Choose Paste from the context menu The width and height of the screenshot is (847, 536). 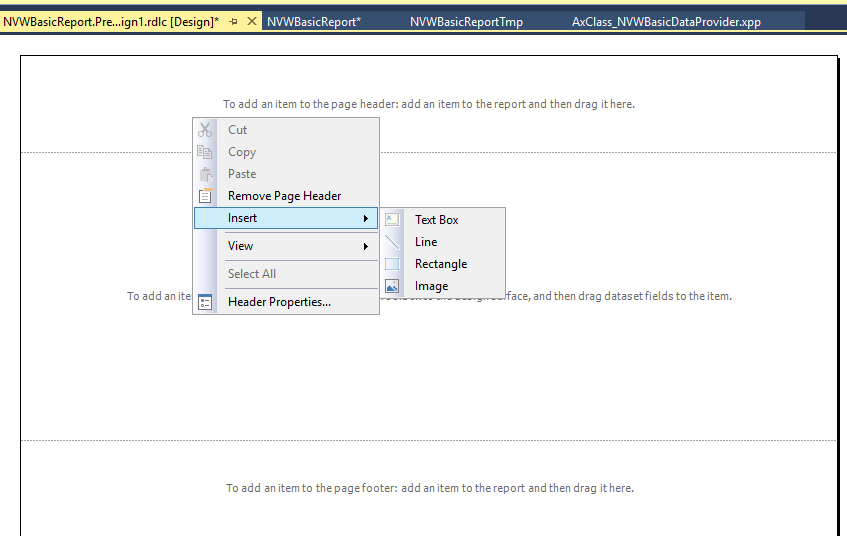(286, 174)
